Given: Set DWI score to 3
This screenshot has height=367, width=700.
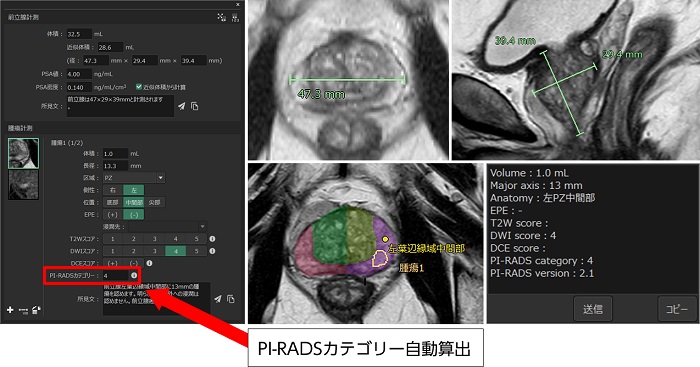Looking at the screenshot, I should (x=154, y=251).
